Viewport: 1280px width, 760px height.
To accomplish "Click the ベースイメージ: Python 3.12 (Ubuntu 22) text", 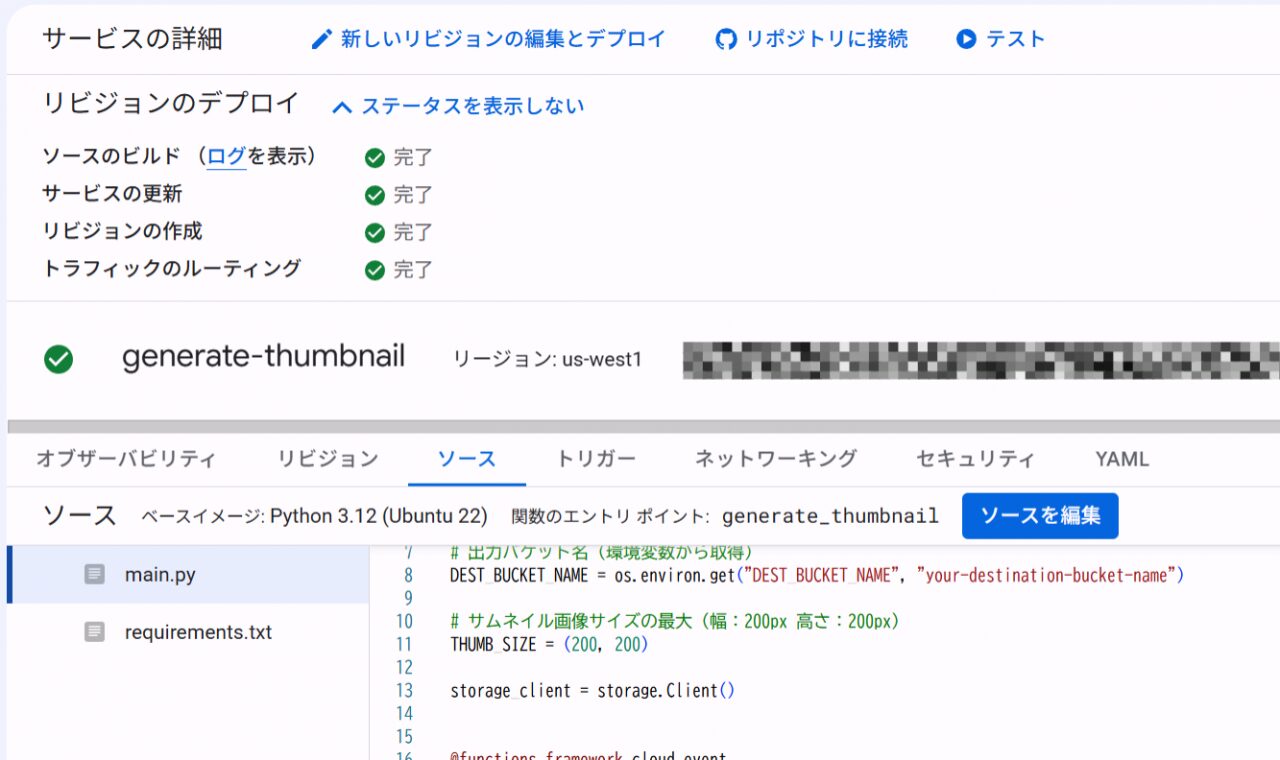I will coord(314,516).
